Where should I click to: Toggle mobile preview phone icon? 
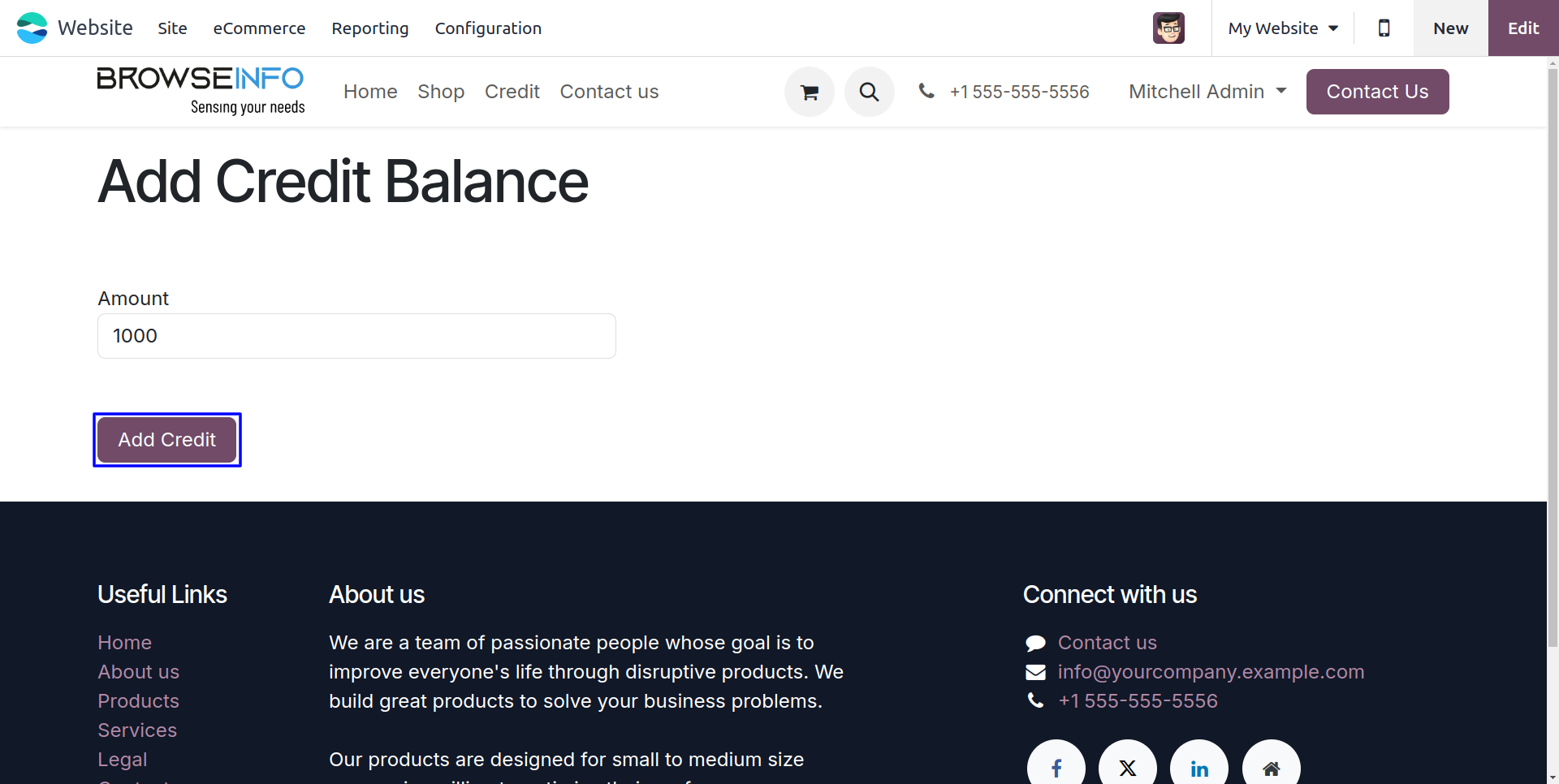click(x=1384, y=28)
